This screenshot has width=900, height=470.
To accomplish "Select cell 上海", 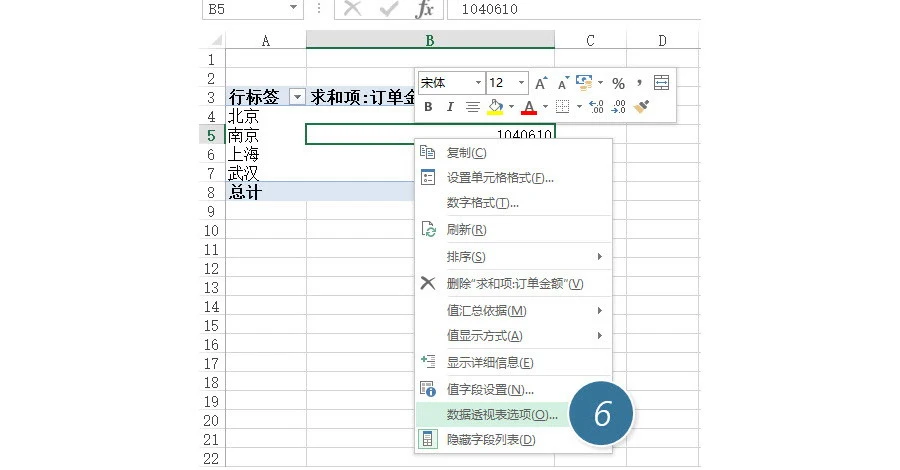I will point(266,154).
